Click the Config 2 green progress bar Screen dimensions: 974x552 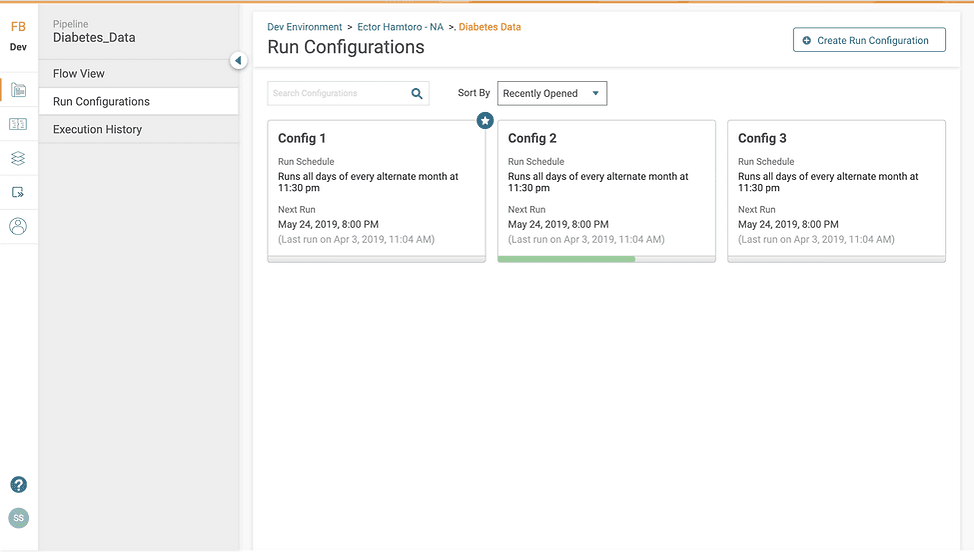coord(566,259)
